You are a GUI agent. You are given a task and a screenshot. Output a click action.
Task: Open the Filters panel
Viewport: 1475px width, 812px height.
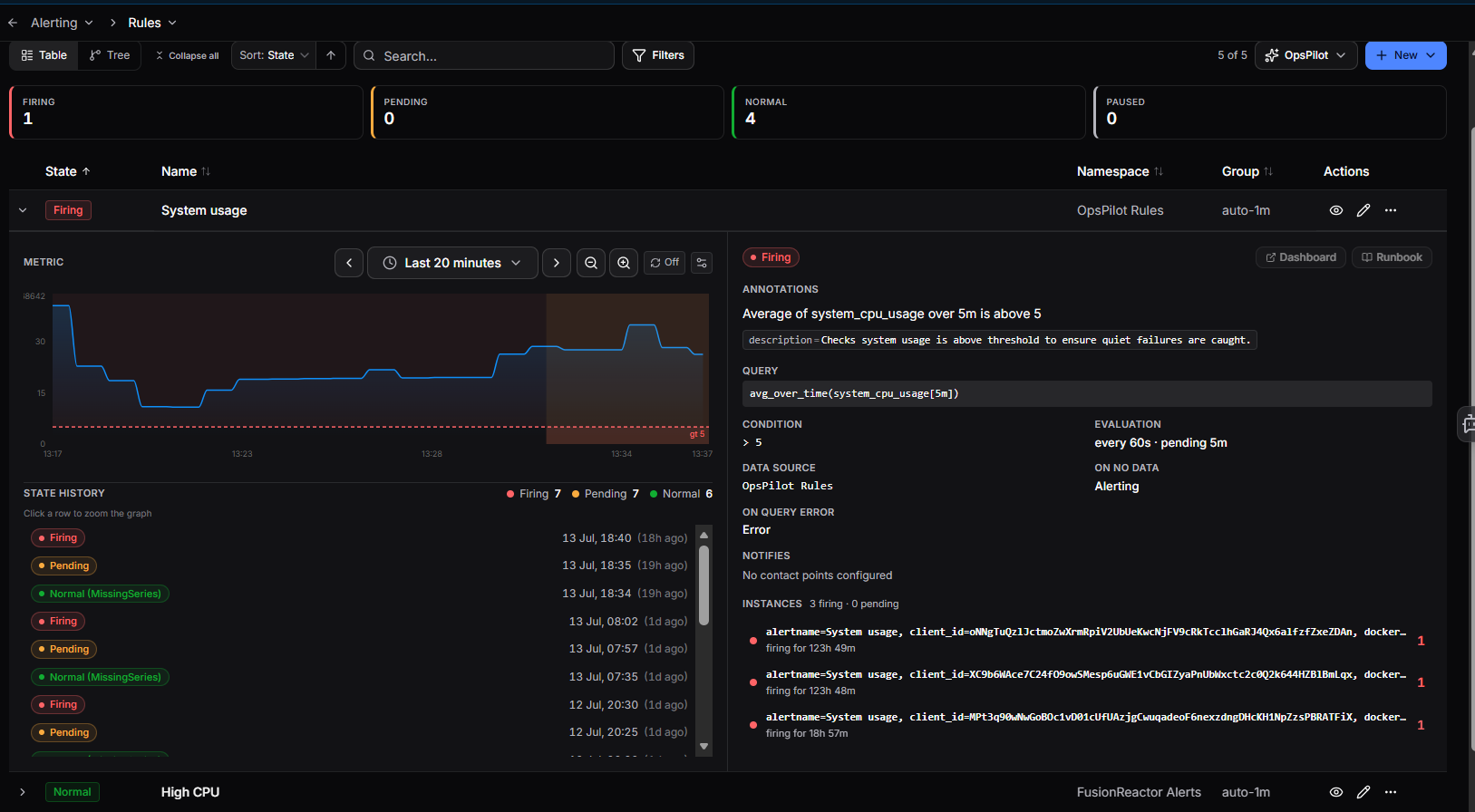(x=658, y=55)
